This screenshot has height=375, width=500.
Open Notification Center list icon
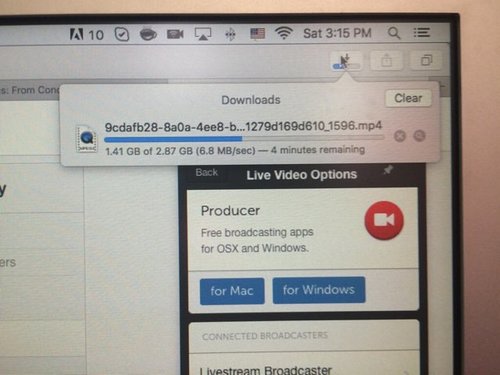(422, 33)
